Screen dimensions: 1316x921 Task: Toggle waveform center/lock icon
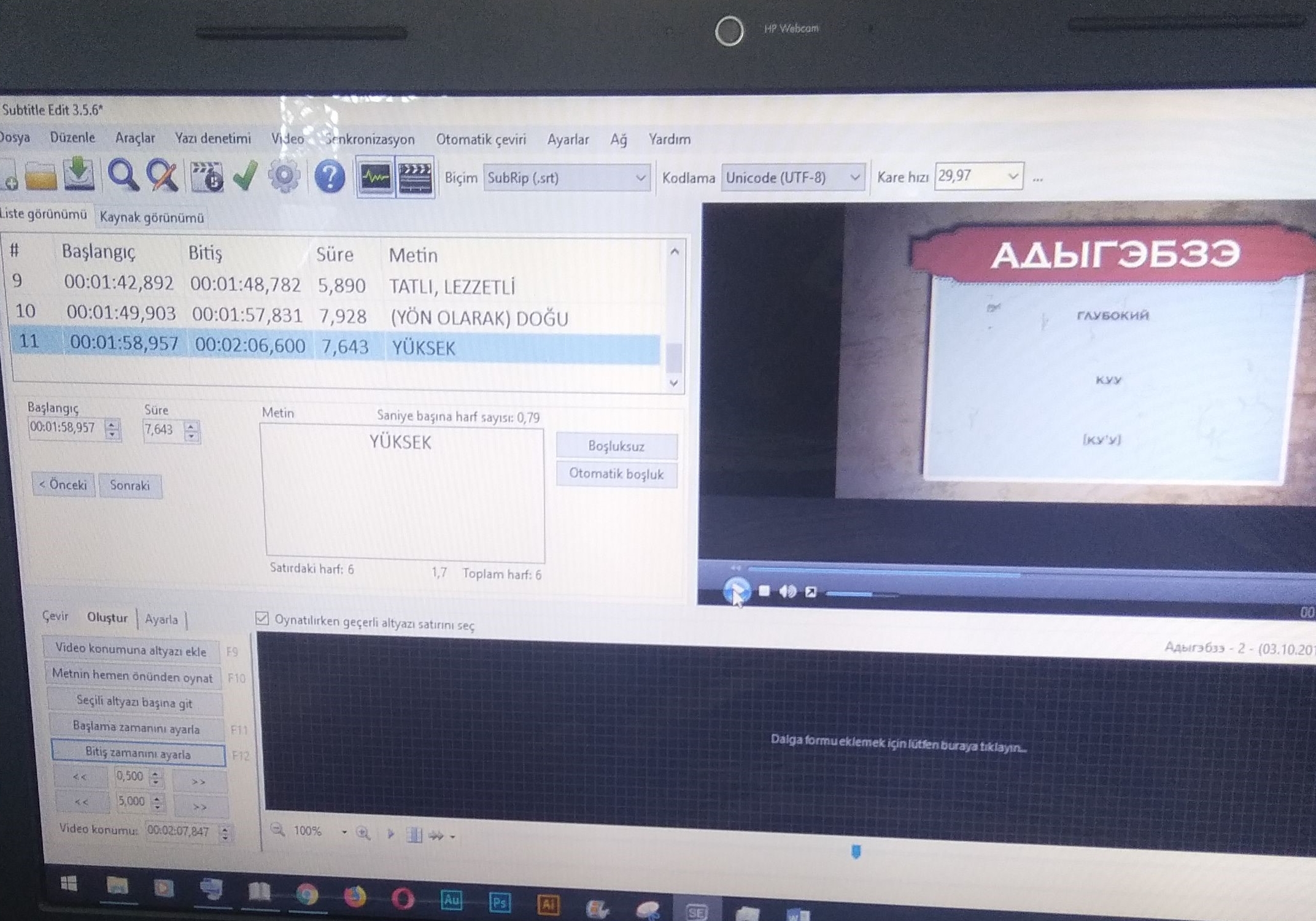pos(414,834)
